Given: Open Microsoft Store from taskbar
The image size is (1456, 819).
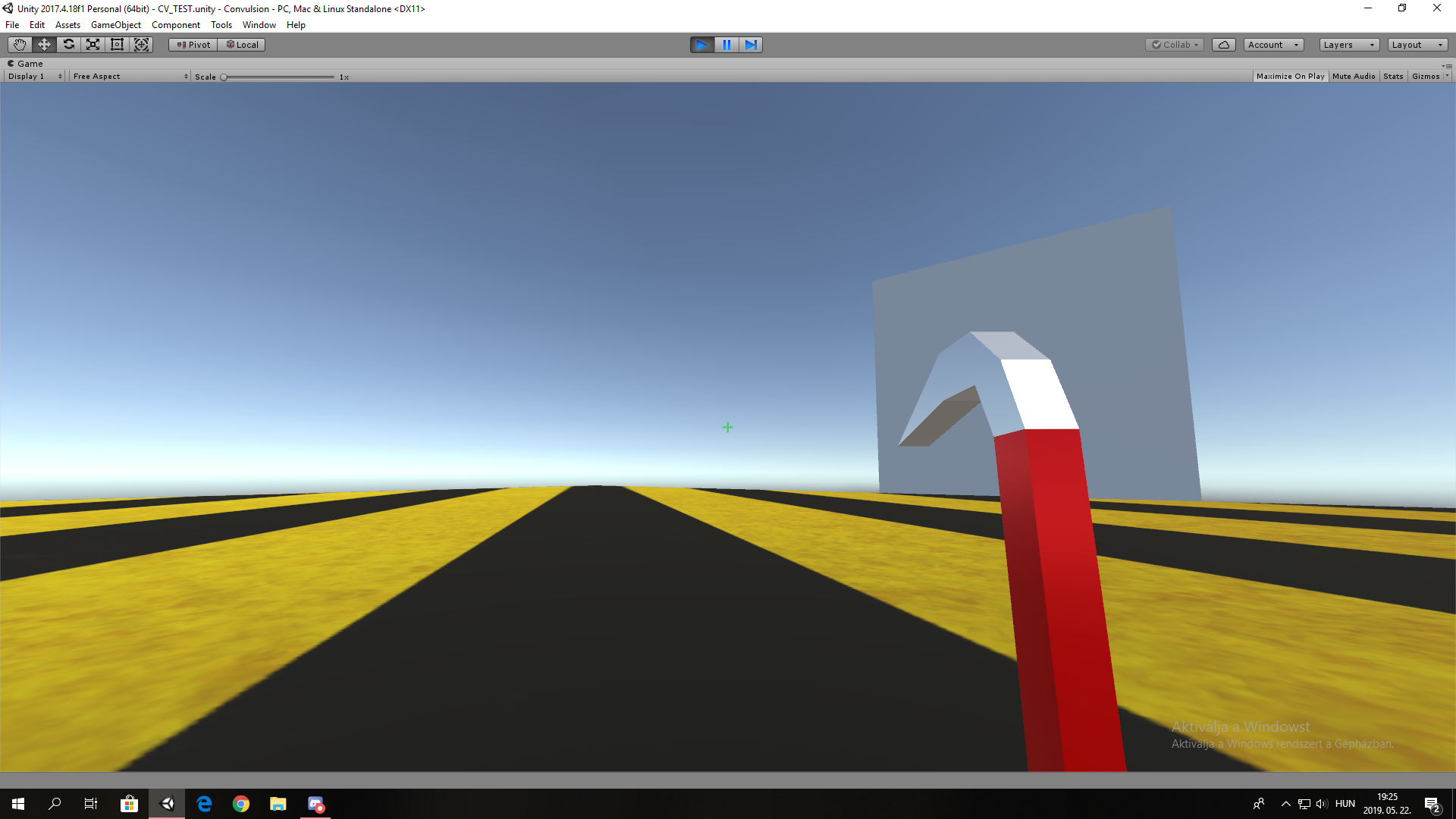Looking at the screenshot, I should tap(129, 804).
